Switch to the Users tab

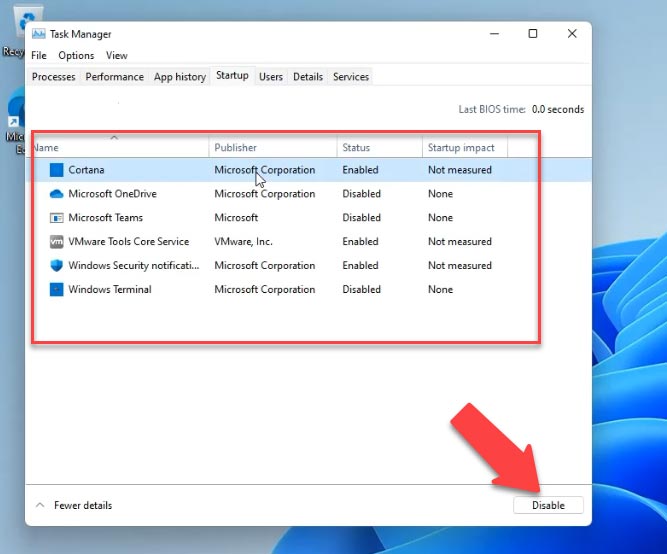[x=271, y=77]
